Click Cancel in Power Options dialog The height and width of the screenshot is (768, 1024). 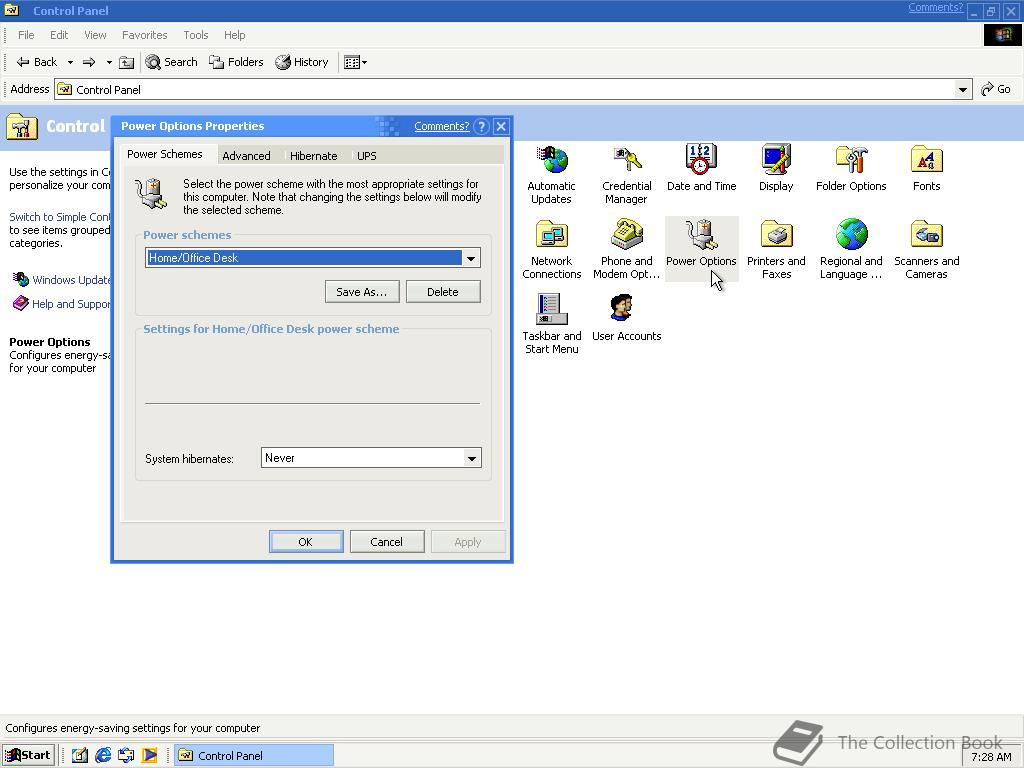click(x=387, y=542)
